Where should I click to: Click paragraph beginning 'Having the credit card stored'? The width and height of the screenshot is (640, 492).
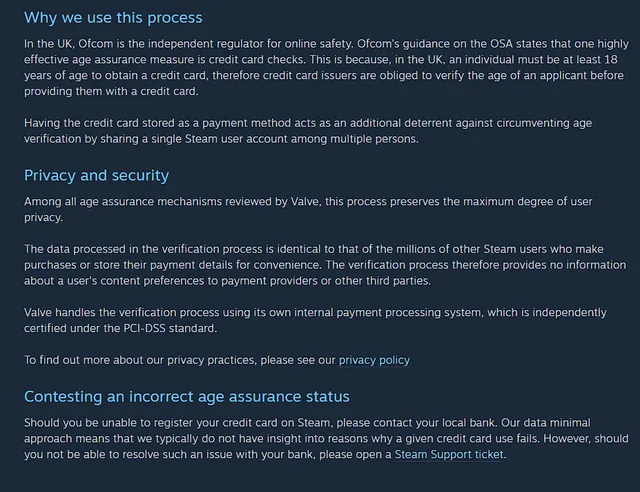coord(308,131)
